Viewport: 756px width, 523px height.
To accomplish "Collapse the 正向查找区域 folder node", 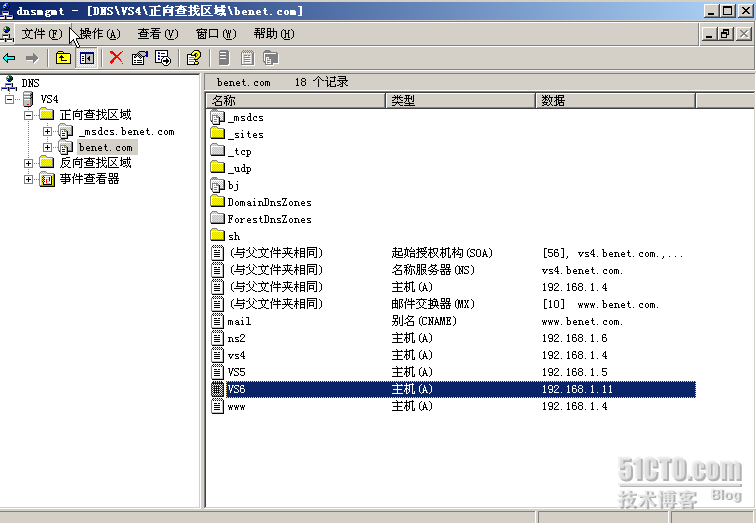I will coord(28,115).
